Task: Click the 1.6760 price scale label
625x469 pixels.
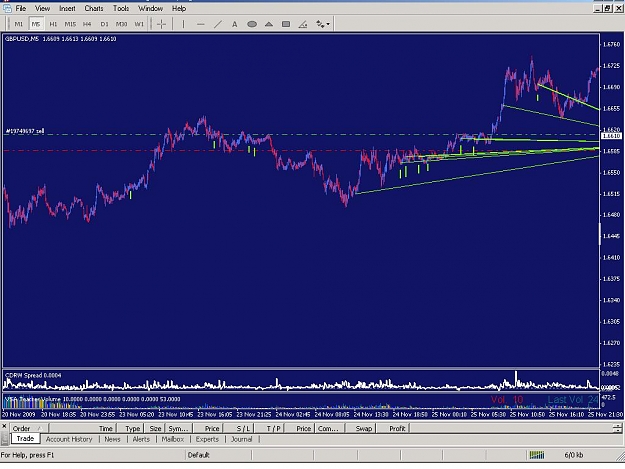Action: [x=611, y=44]
